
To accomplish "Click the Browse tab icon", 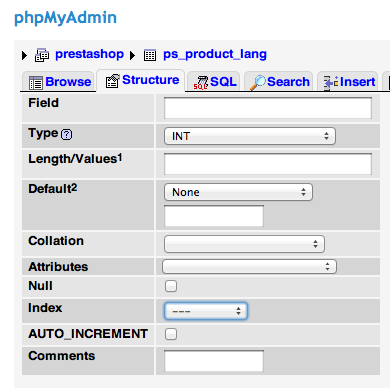I will (36, 83).
